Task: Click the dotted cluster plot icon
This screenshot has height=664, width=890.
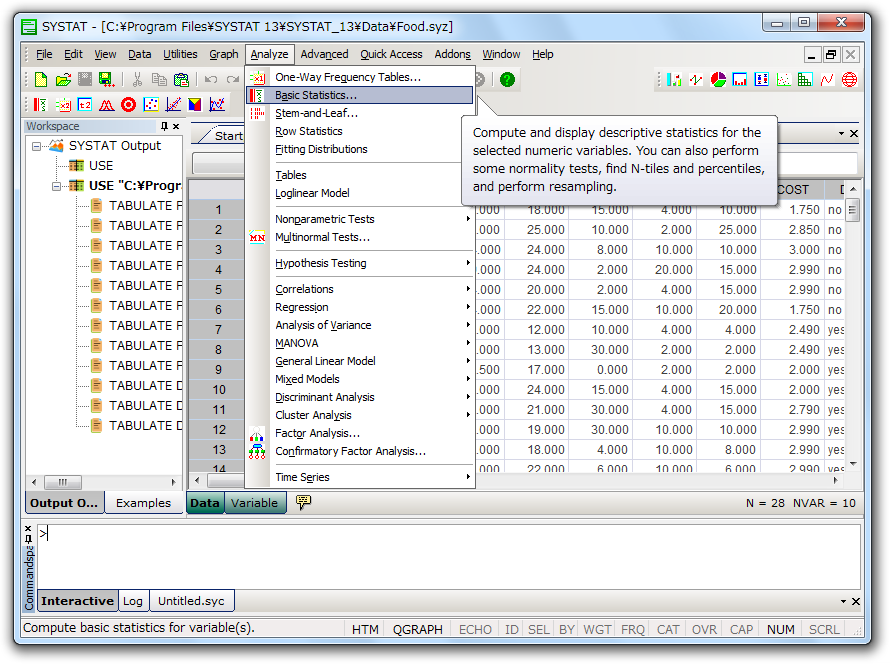Action: point(151,104)
